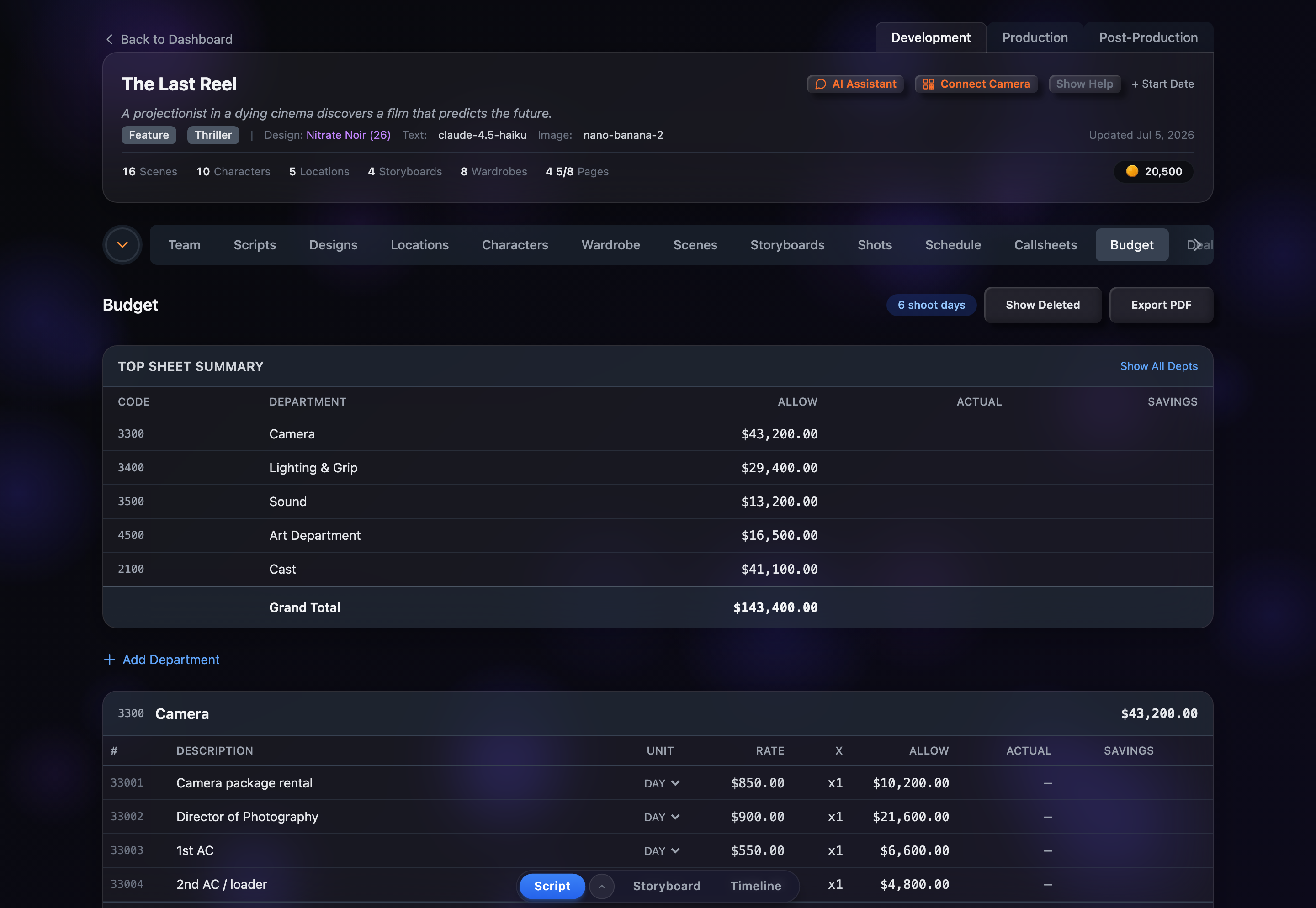Image resolution: width=1316 pixels, height=908 pixels.
Task: Click the 16 Scenes stat
Action: coord(149,171)
